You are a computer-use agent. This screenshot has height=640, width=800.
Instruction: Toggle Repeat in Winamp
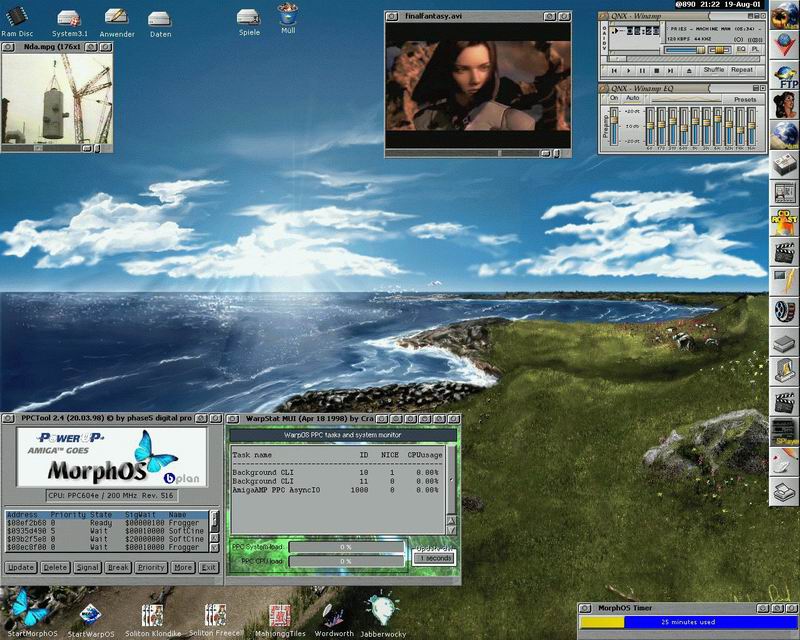tap(741, 70)
